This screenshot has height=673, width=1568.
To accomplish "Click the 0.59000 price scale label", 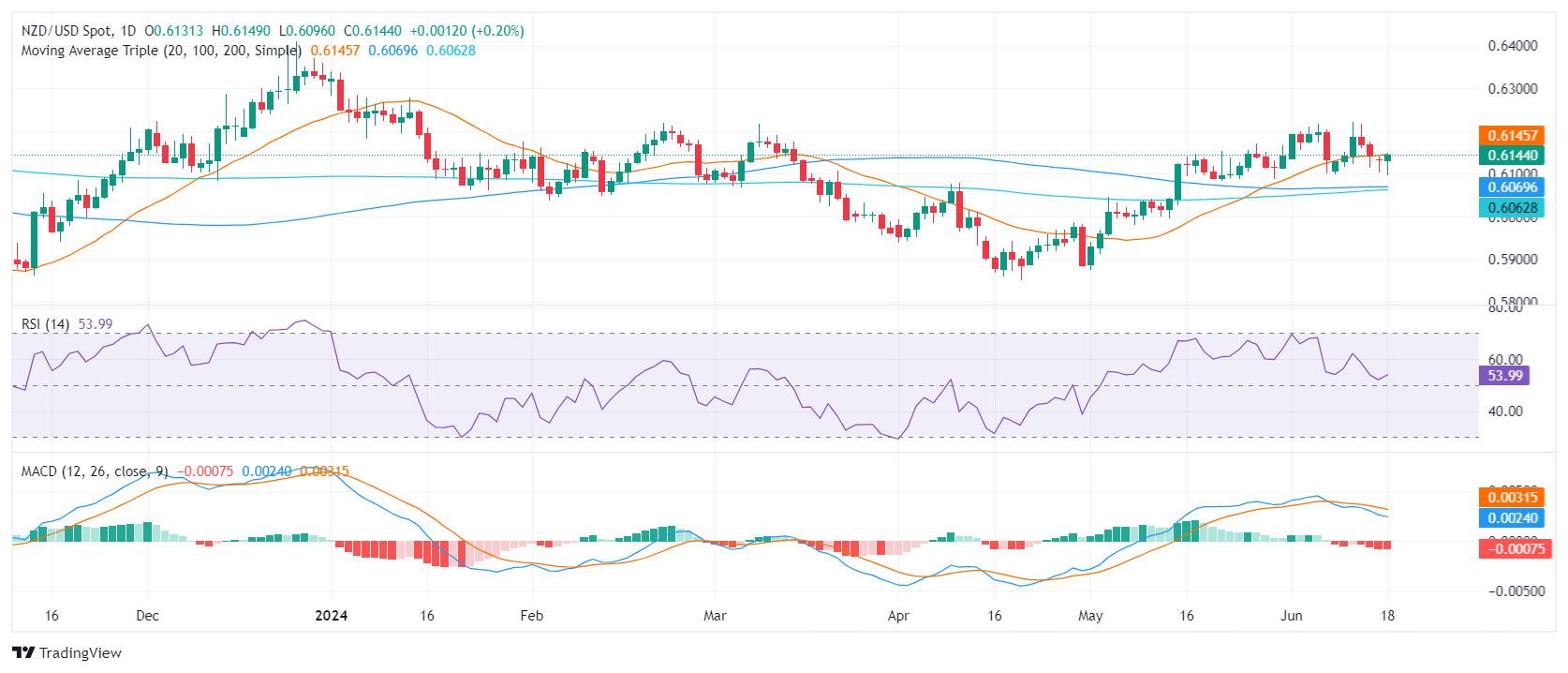I will pos(1512,260).
